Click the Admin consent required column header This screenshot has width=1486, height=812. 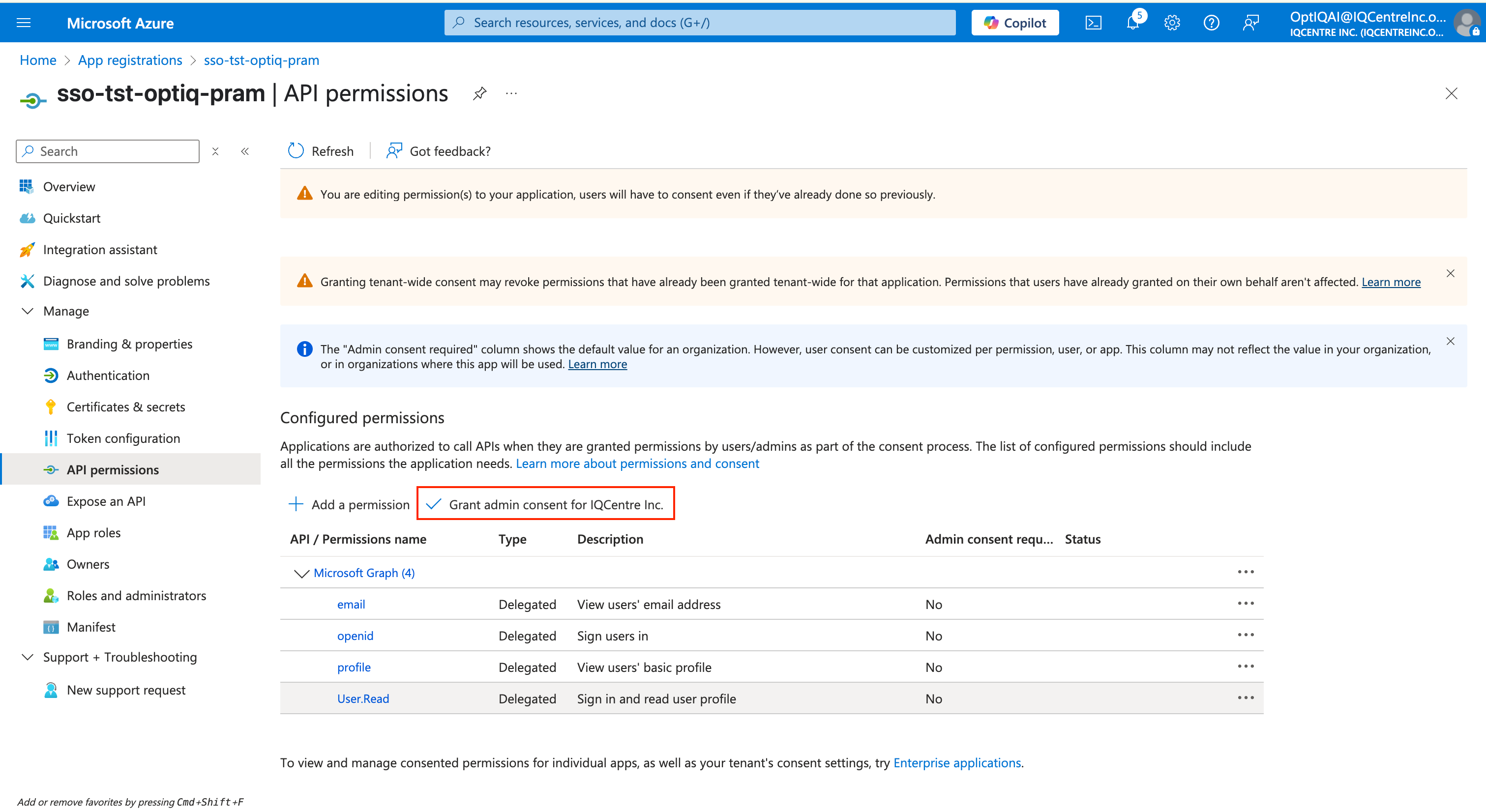(989, 539)
